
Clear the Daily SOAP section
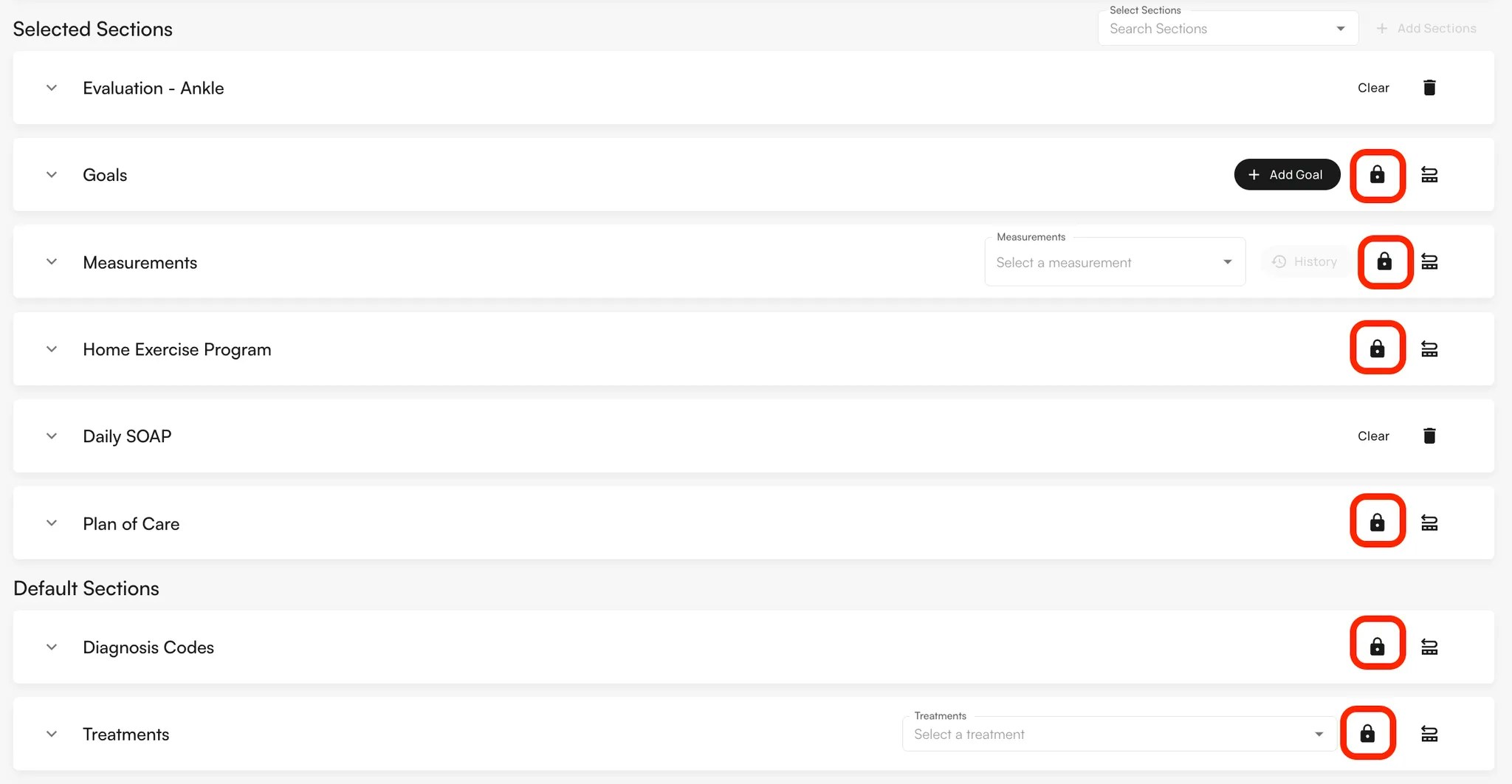pyautogui.click(x=1372, y=436)
